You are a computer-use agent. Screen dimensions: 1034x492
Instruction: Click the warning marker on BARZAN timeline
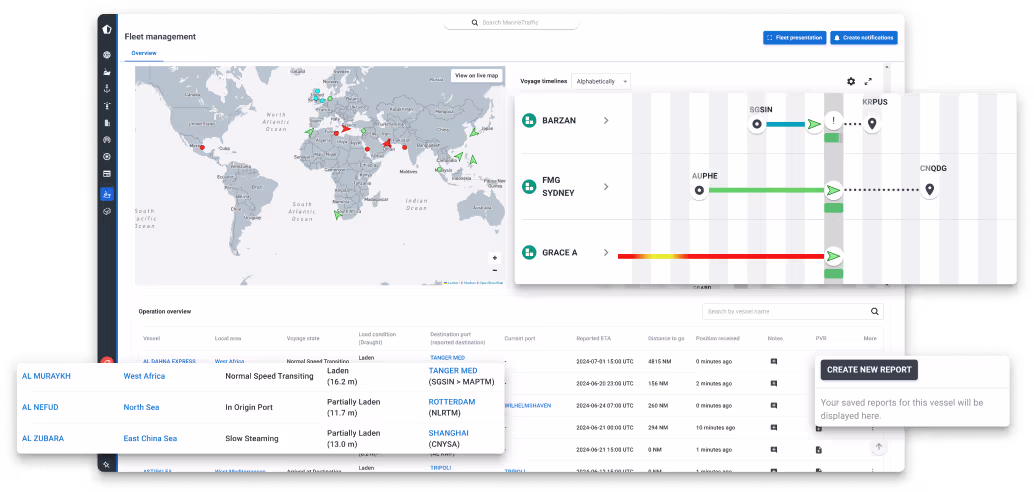coord(834,121)
